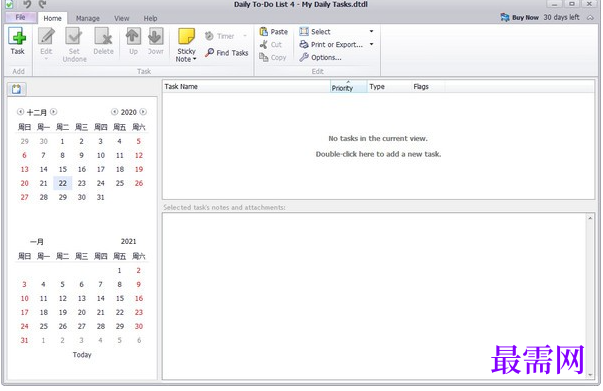Click inside the notes and attachments box
Screen dimensions: 603x391
[x=374, y=296]
